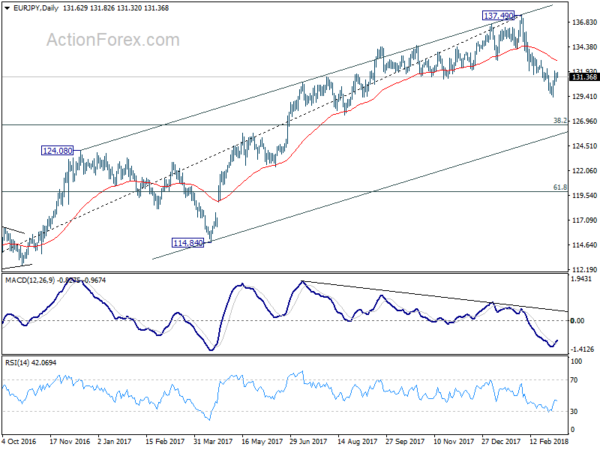Click the 124.080 price label
This screenshot has width=600, height=450.
(57, 150)
